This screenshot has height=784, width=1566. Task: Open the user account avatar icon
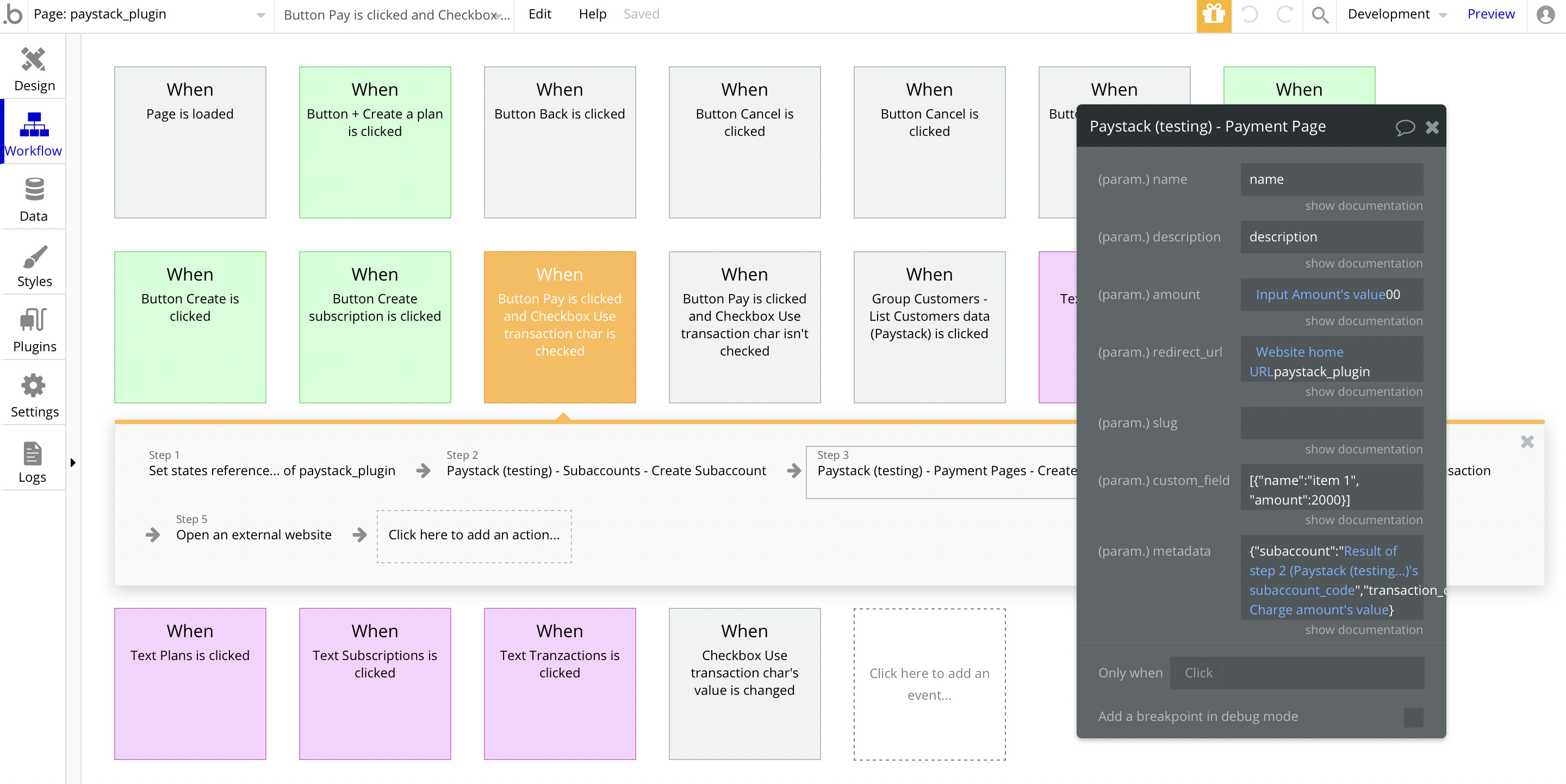1545,14
